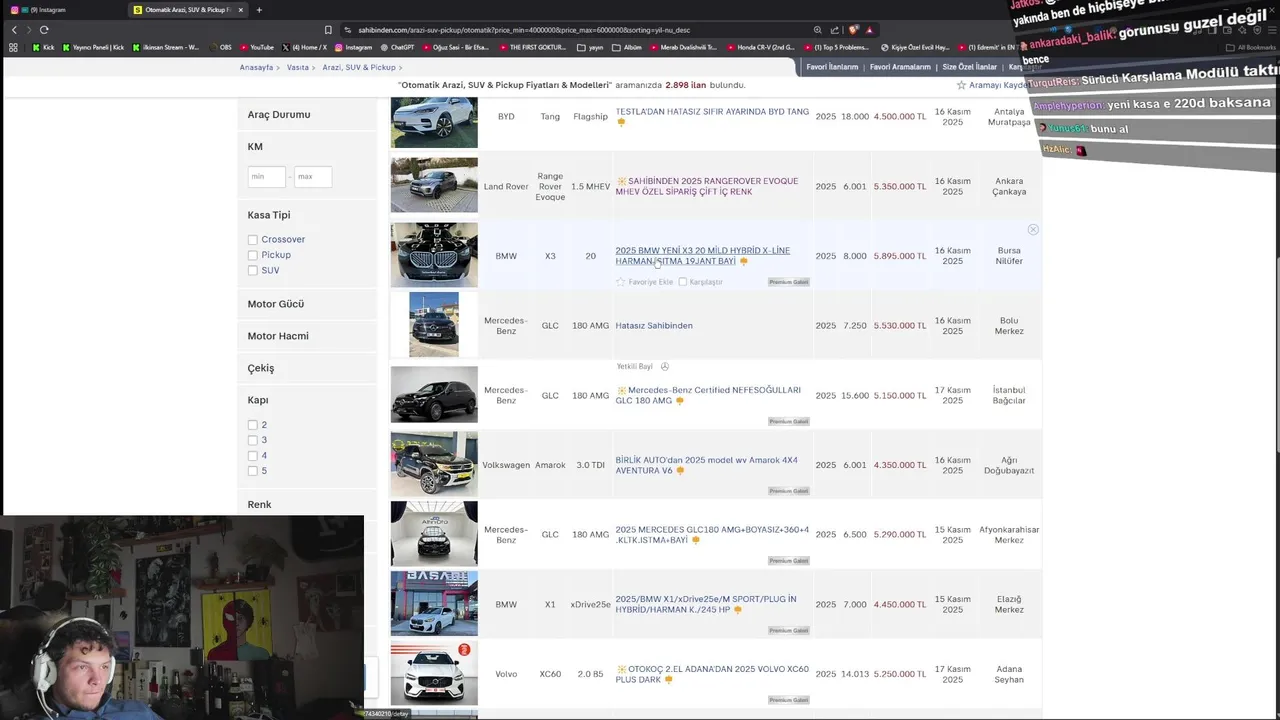Viewport: 1280px width, 720px height.
Task: Open the yayın bookmarks folder
Action: coord(591,47)
